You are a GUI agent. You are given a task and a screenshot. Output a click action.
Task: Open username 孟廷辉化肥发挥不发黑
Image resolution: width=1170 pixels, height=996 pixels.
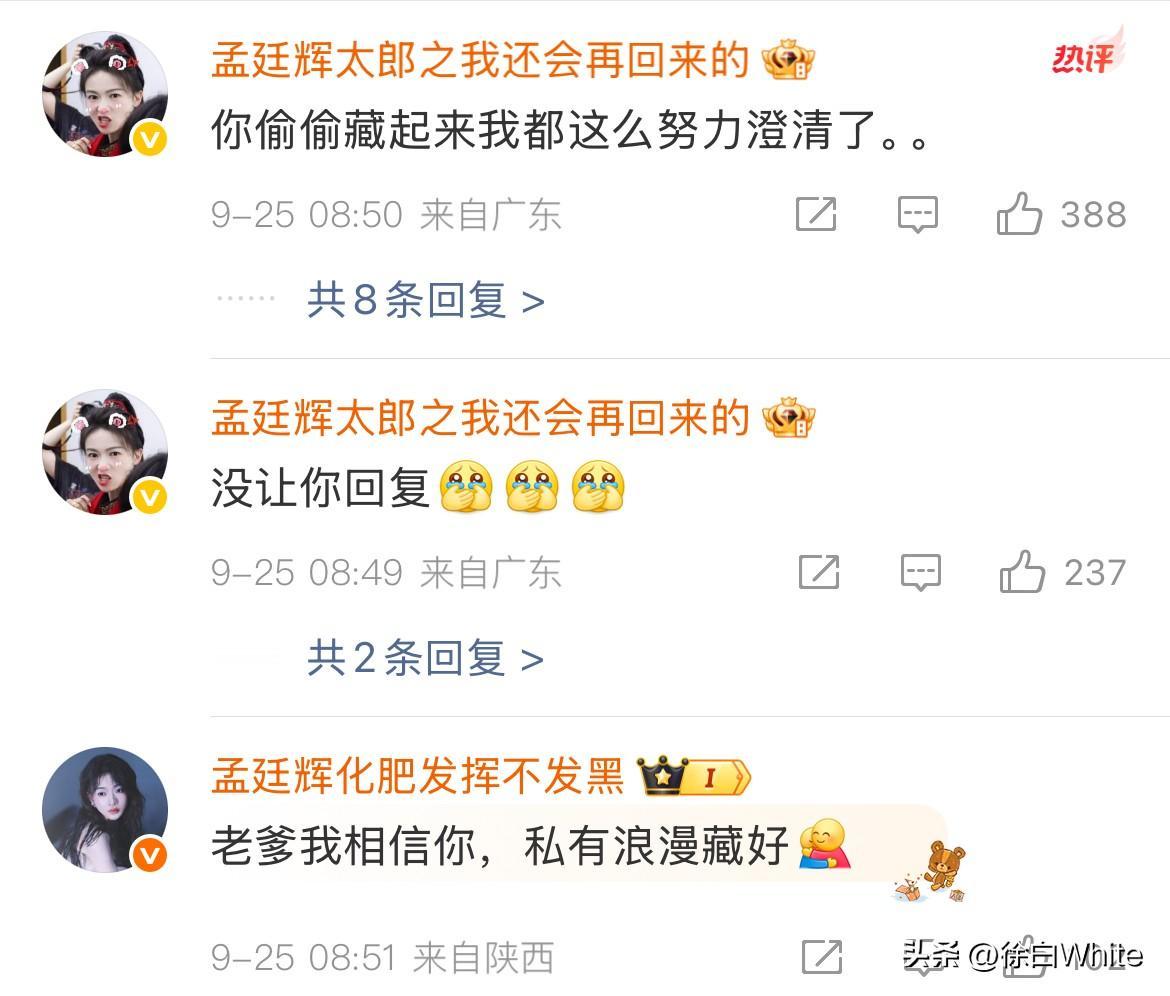point(417,776)
